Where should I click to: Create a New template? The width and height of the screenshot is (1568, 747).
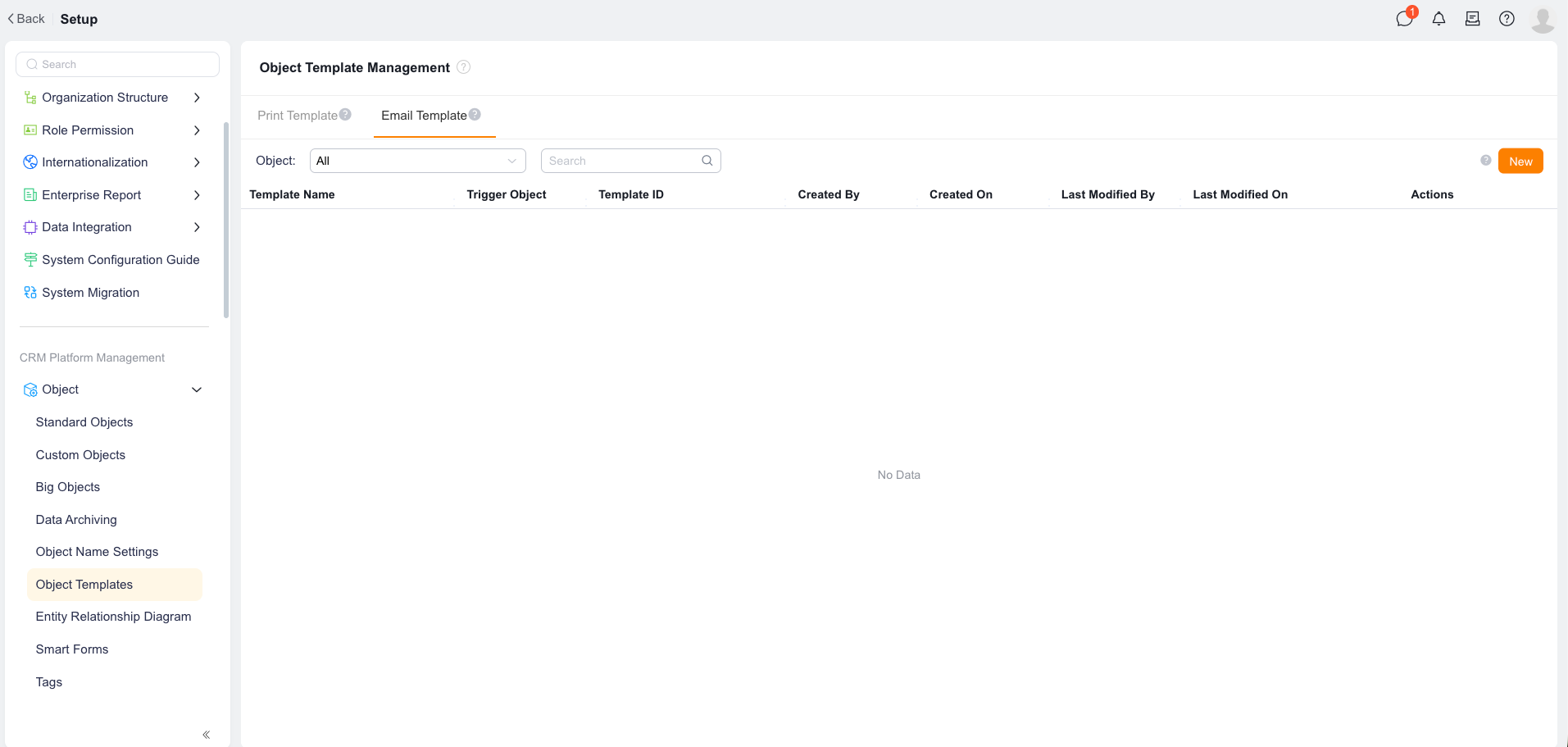point(1520,162)
